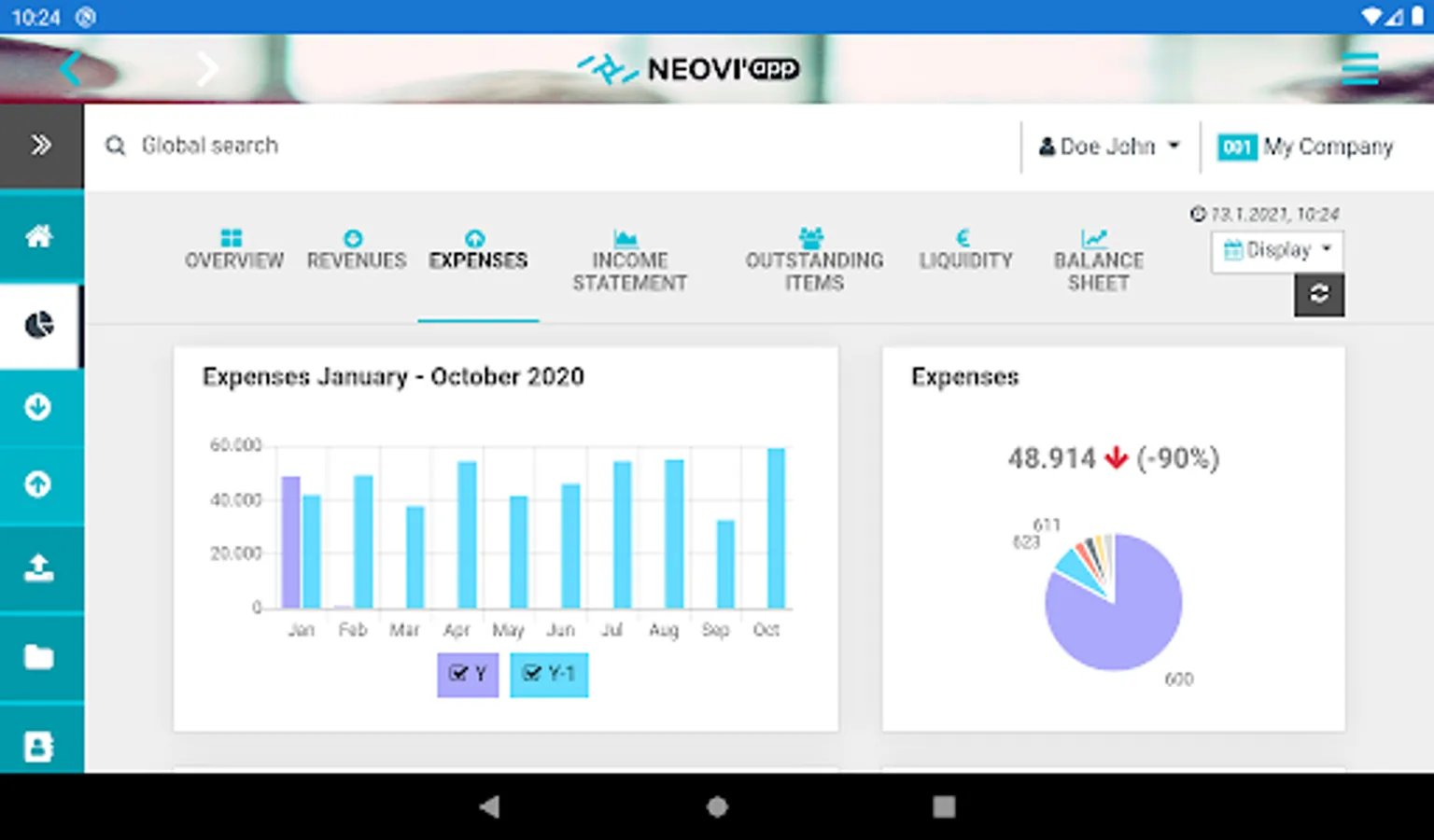Click the Global search magnifier icon
This screenshot has height=840, width=1434.
coord(116,146)
